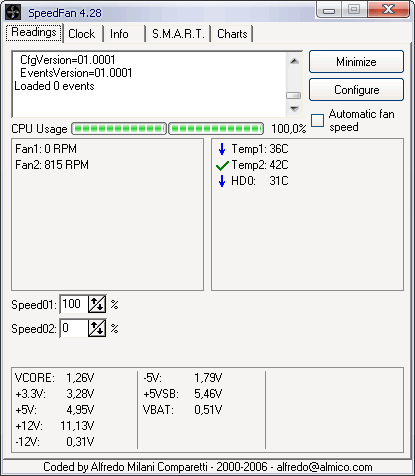Select the HD0: 31C reading
The image size is (415, 476).
pos(260,181)
